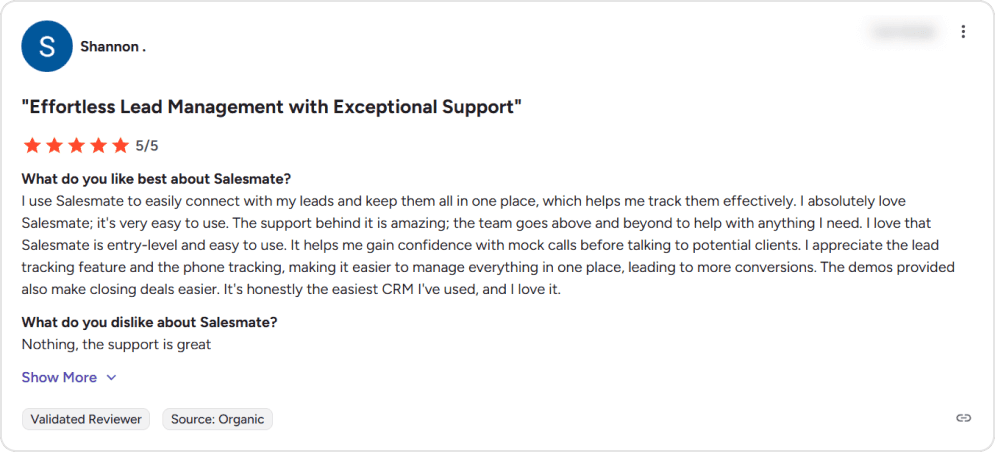
Task: Click the "Effortless Lead Management" review title
Action: click(x=272, y=106)
